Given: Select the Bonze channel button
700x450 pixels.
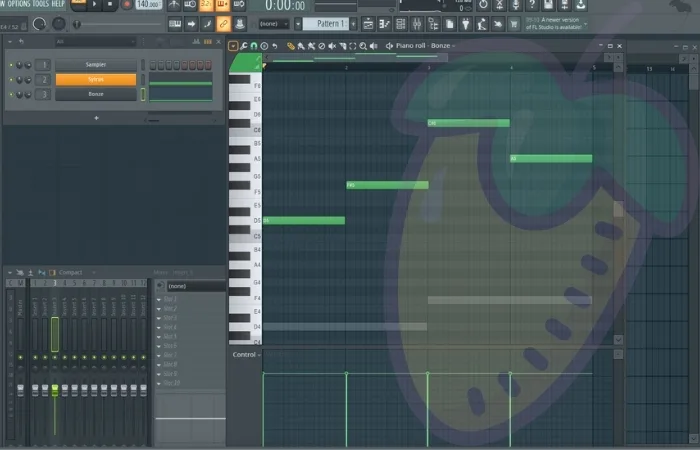Looking at the screenshot, I should pos(96,94).
